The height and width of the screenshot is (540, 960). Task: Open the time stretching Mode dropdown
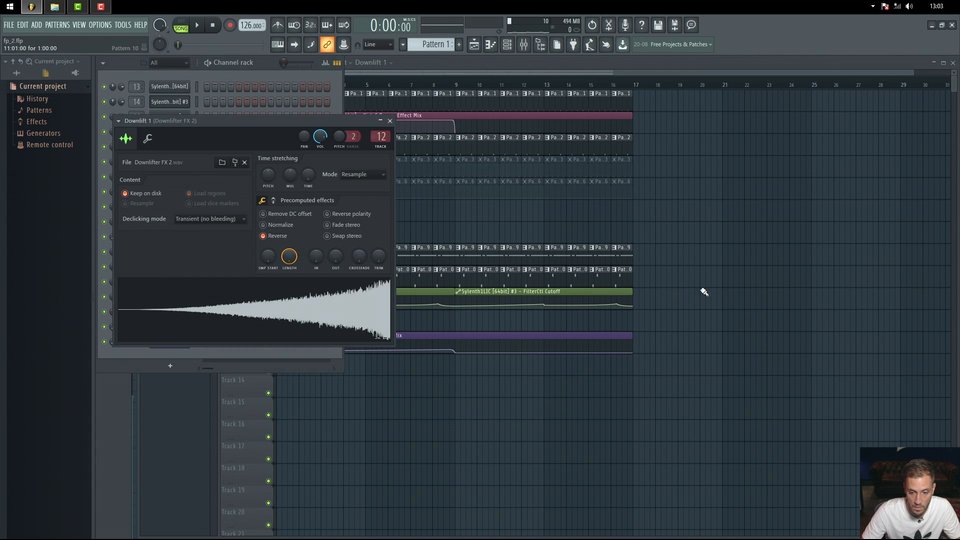363,174
